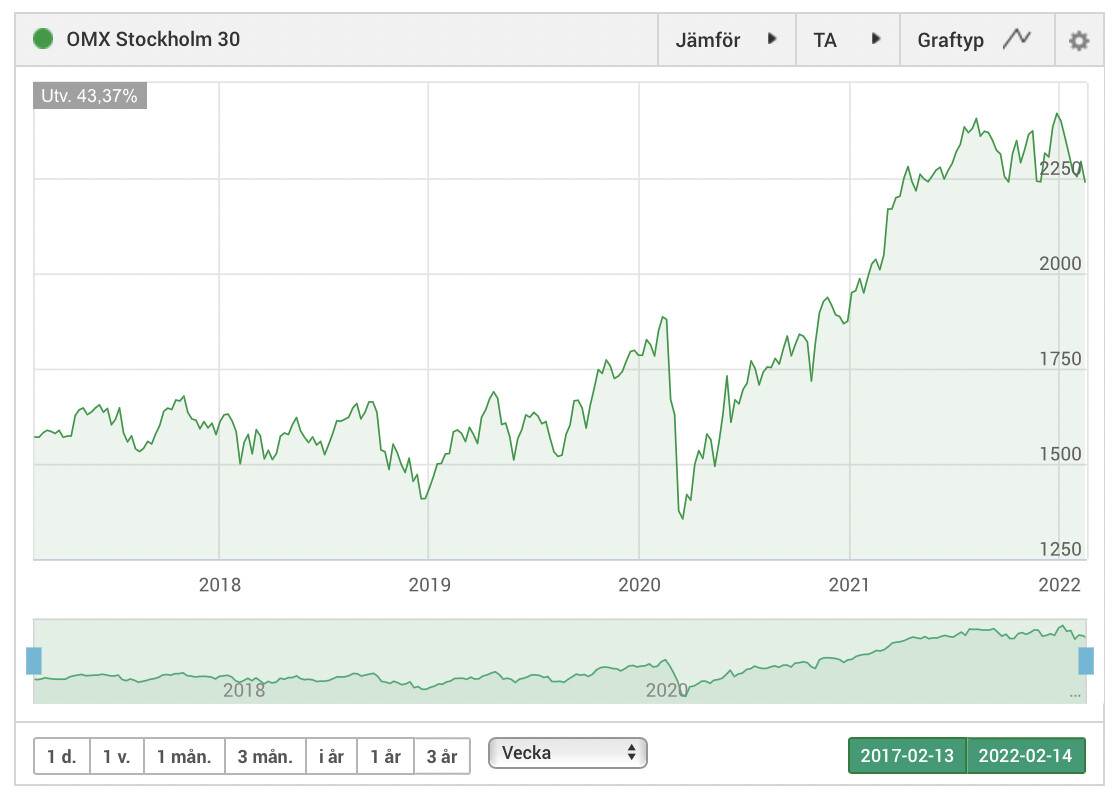Click the OMX Stockholm 30 title

pos(153,39)
